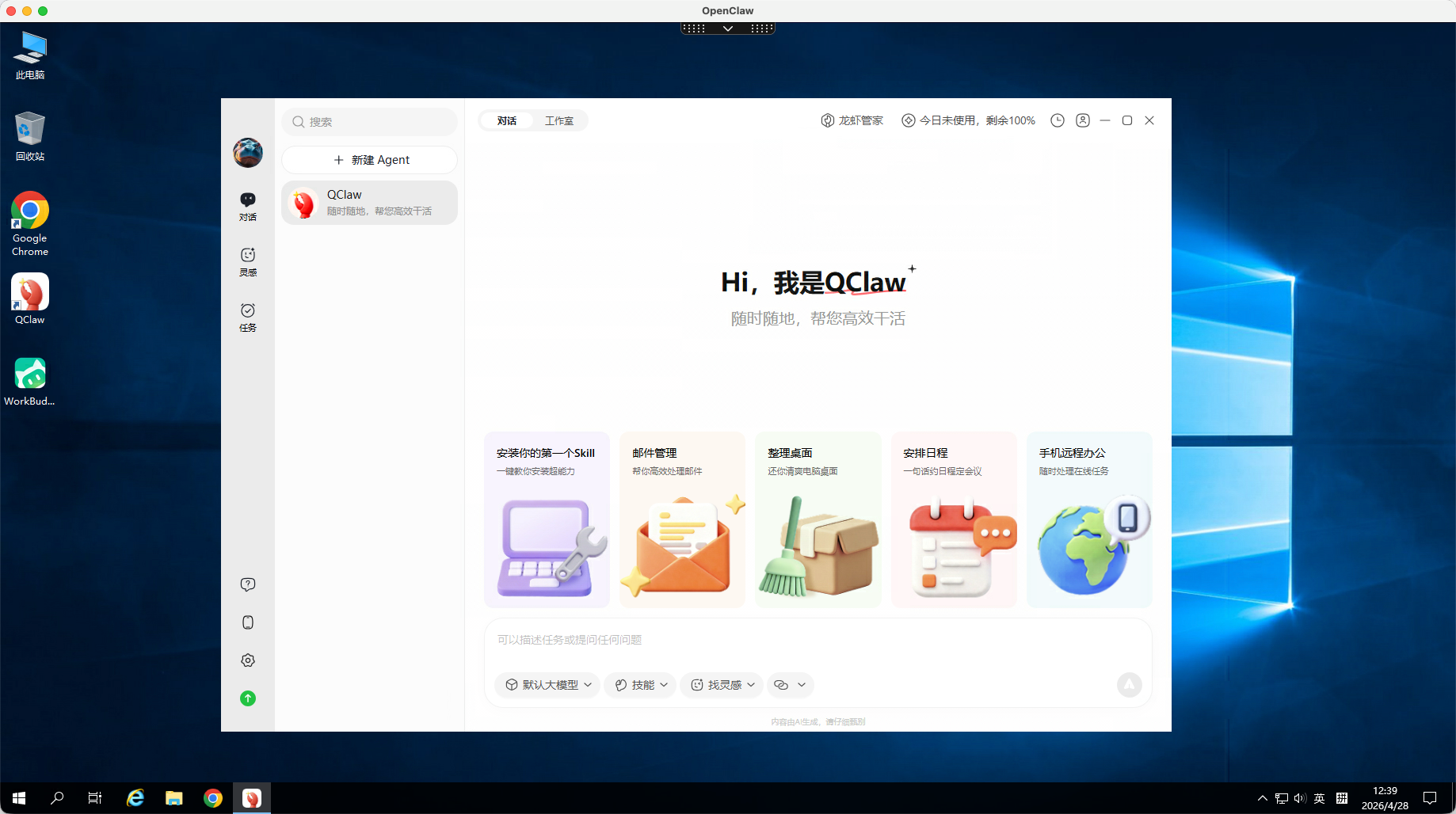1456x814 pixels.
Task: Open the network tray icon
Action: pyautogui.click(x=1282, y=798)
